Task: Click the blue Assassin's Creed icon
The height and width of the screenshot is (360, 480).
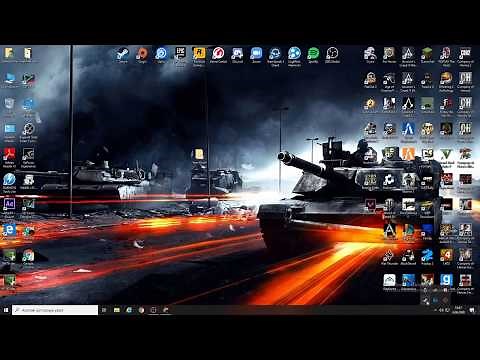Action: [x=408, y=129]
